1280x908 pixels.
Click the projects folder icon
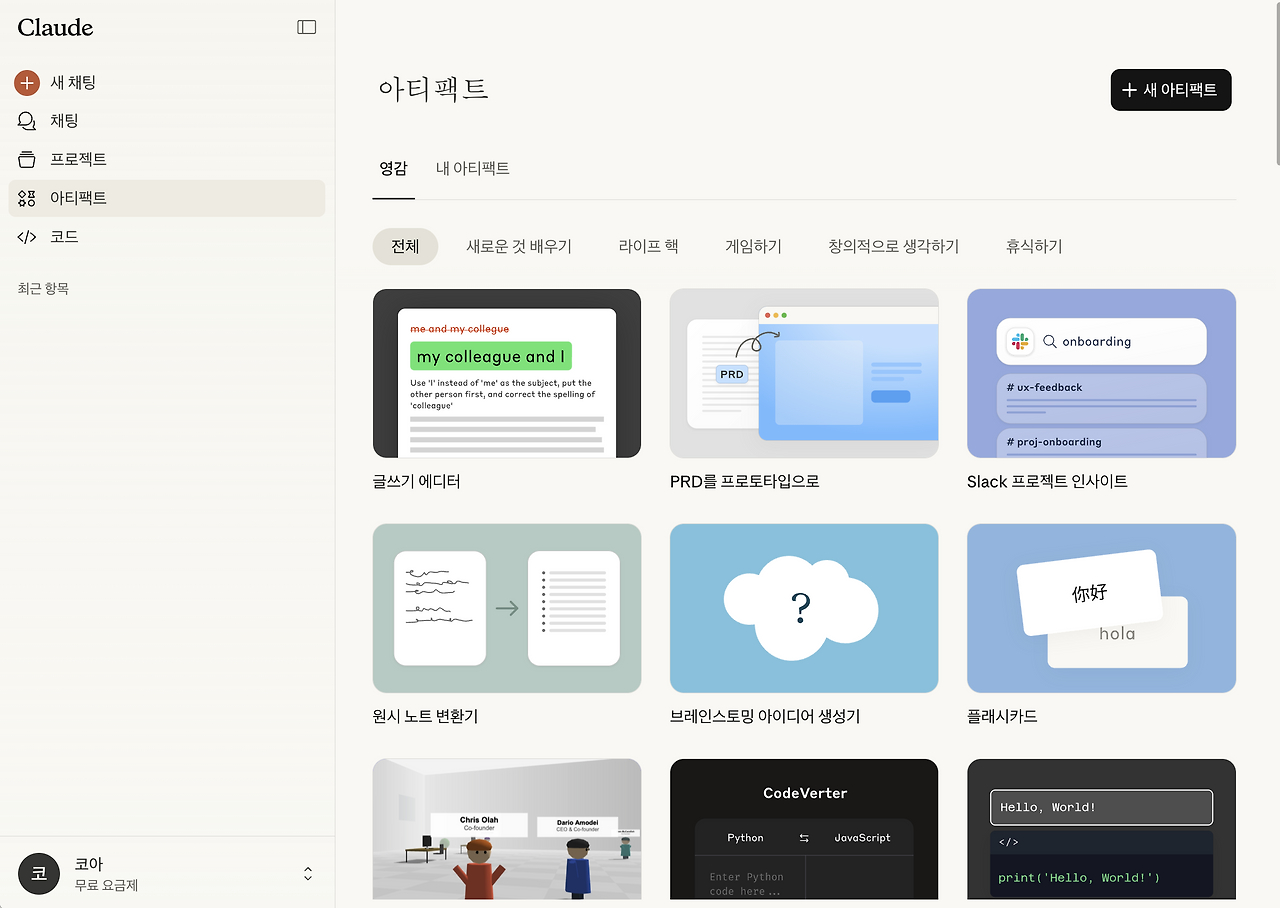[x=27, y=160]
